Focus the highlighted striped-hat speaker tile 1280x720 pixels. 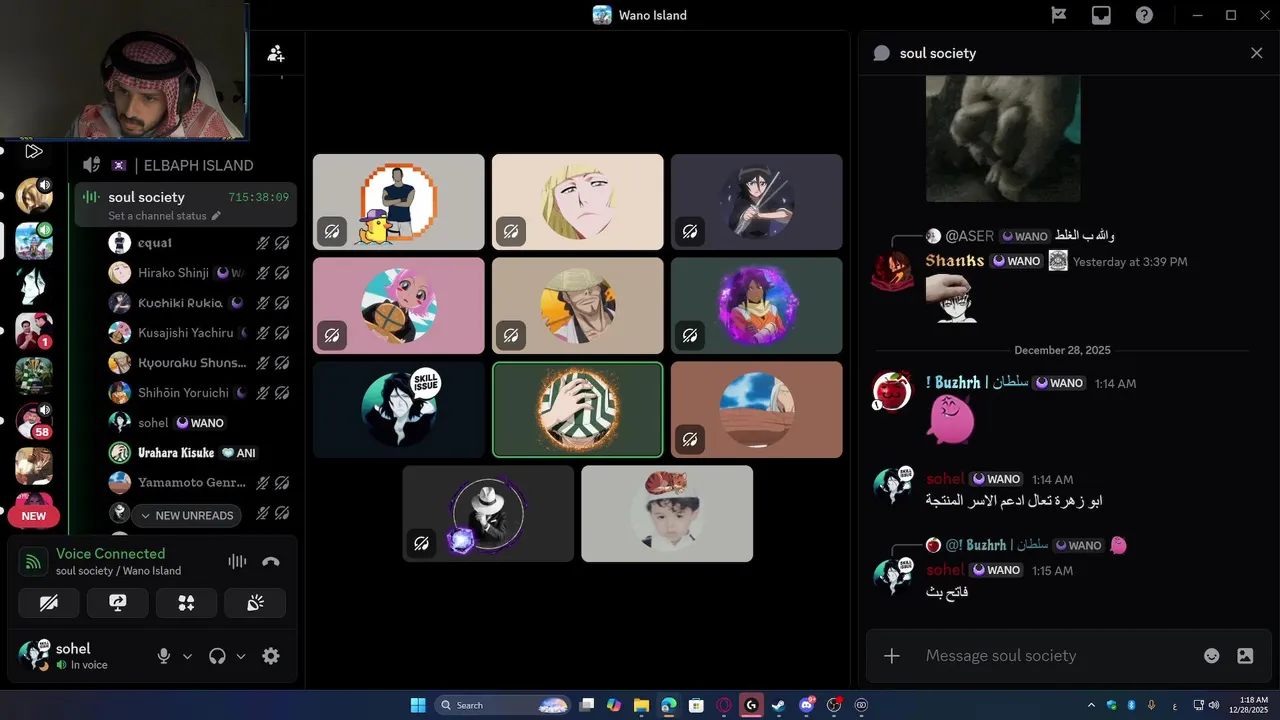[x=578, y=410]
